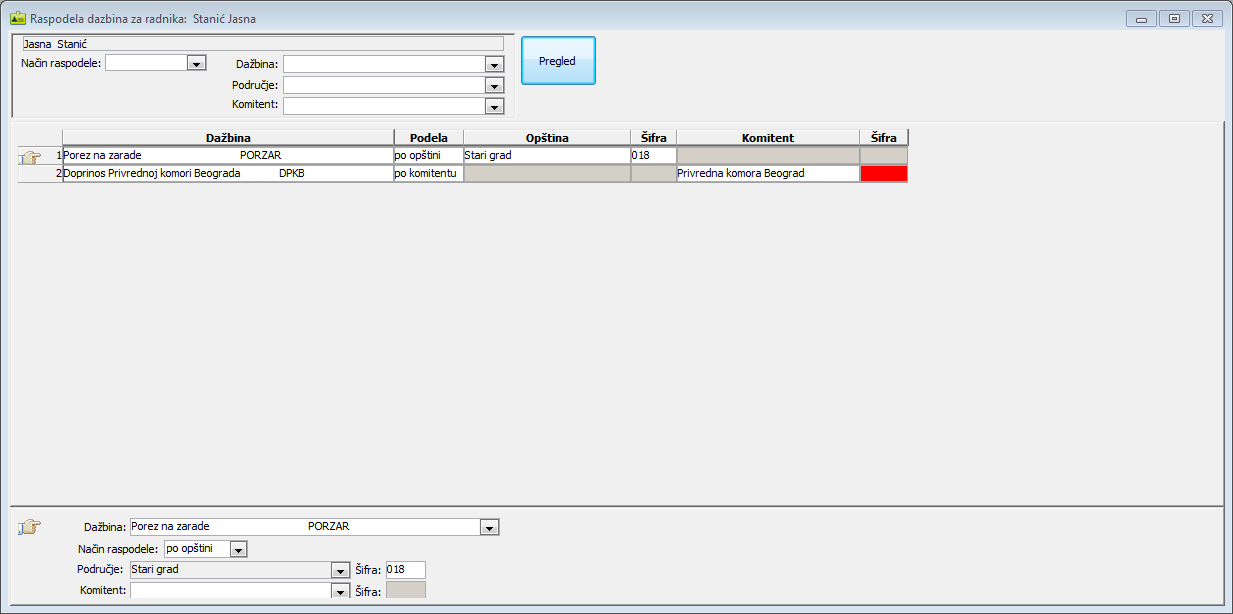Click the Komitent column header
Image resolution: width=1233 pixels, height=614 pixels.
pos(767,138)
